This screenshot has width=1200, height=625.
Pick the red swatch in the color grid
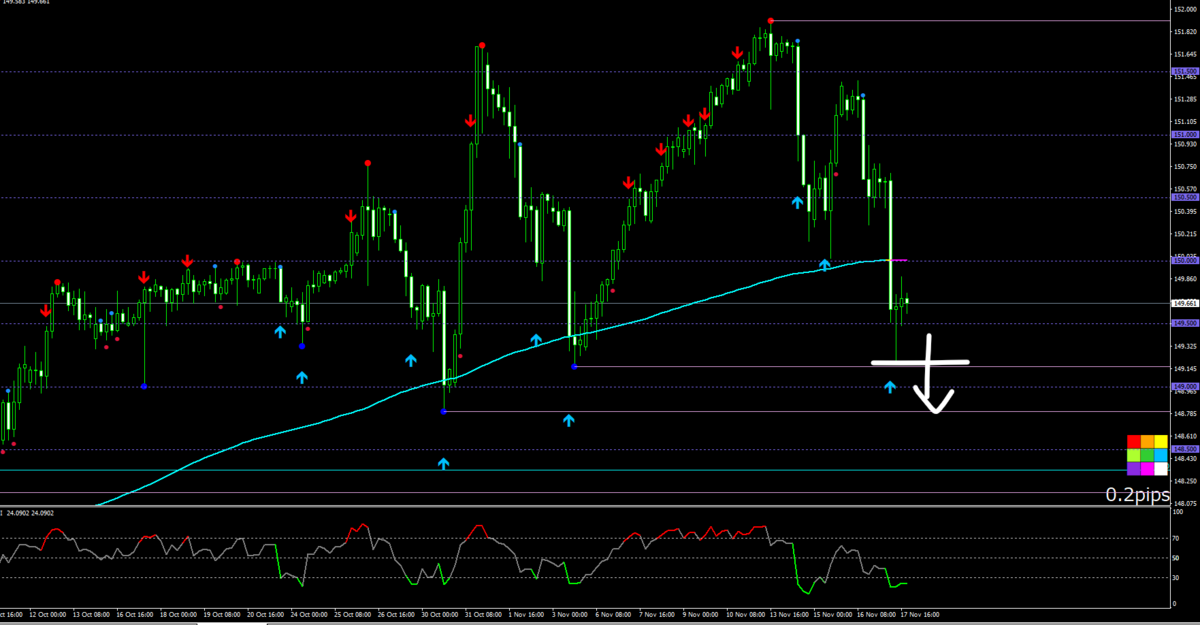[1134, 442]
